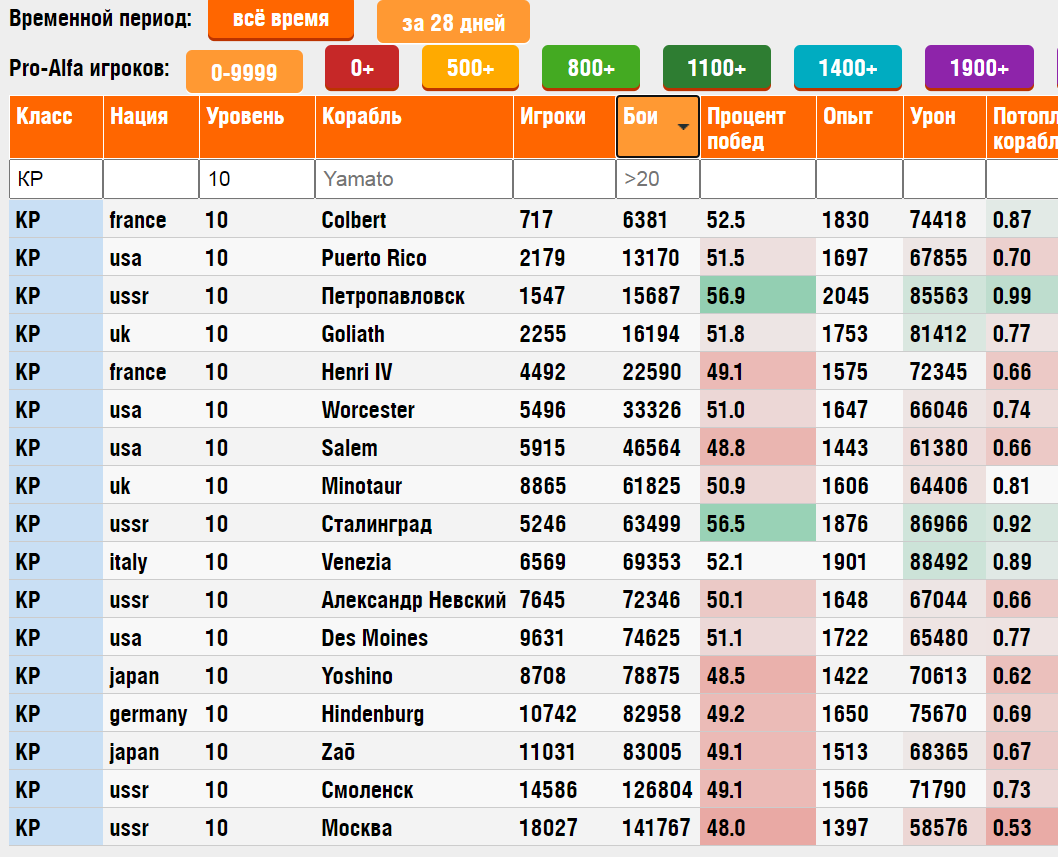1058x857 pixels.
Task: Focus the Уровень filter field containing 10
Action: 257,179
